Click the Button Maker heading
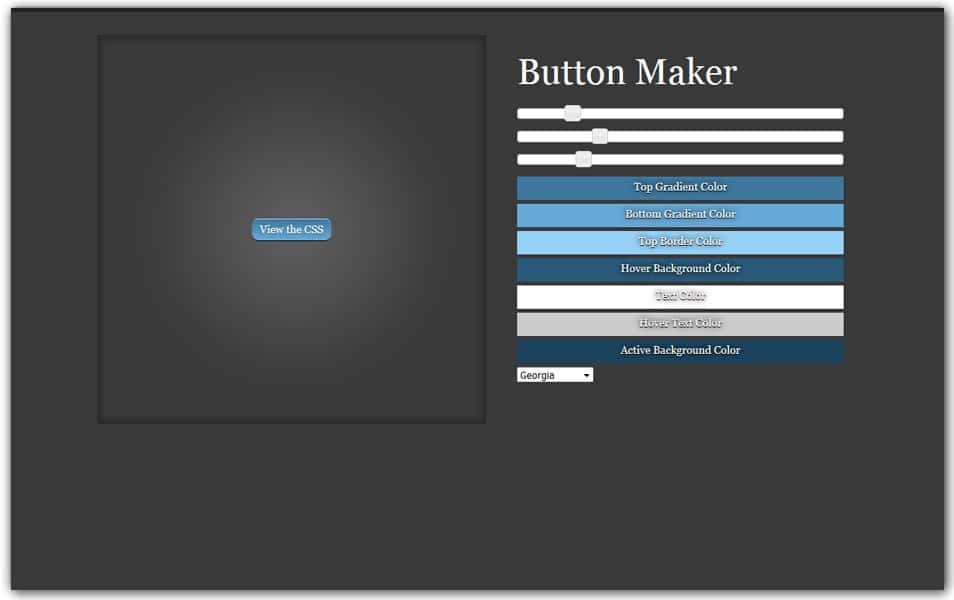 click(626, 71)
